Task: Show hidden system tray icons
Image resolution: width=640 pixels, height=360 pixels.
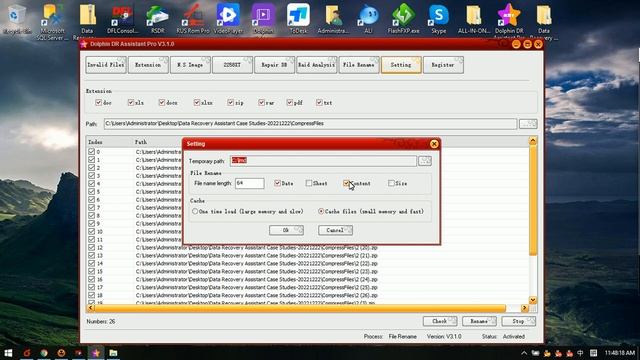Action: point(524,353)
